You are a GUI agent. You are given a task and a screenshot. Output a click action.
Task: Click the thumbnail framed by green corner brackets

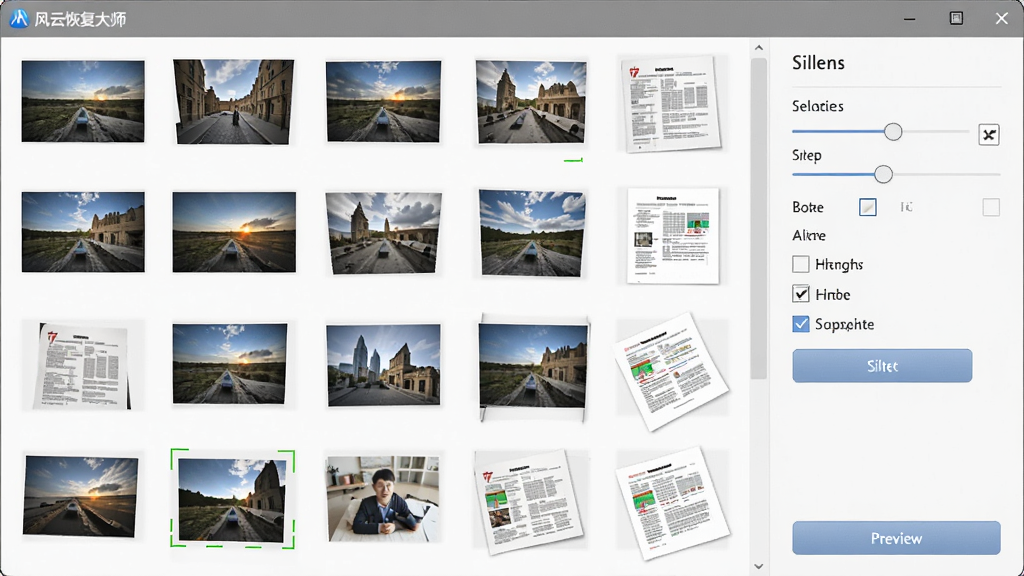tap(232, 499)
